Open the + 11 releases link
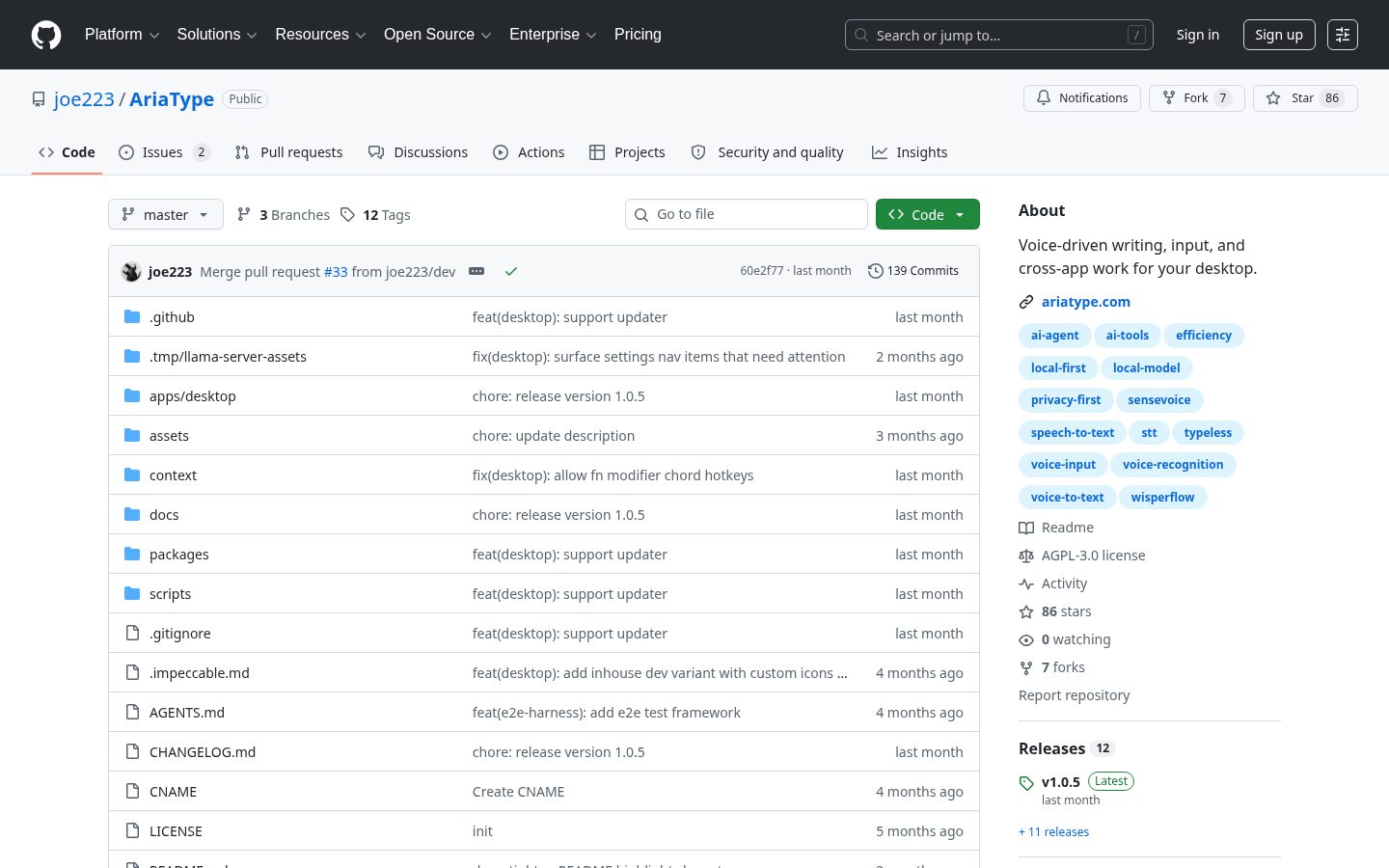 coord(1053,832)
